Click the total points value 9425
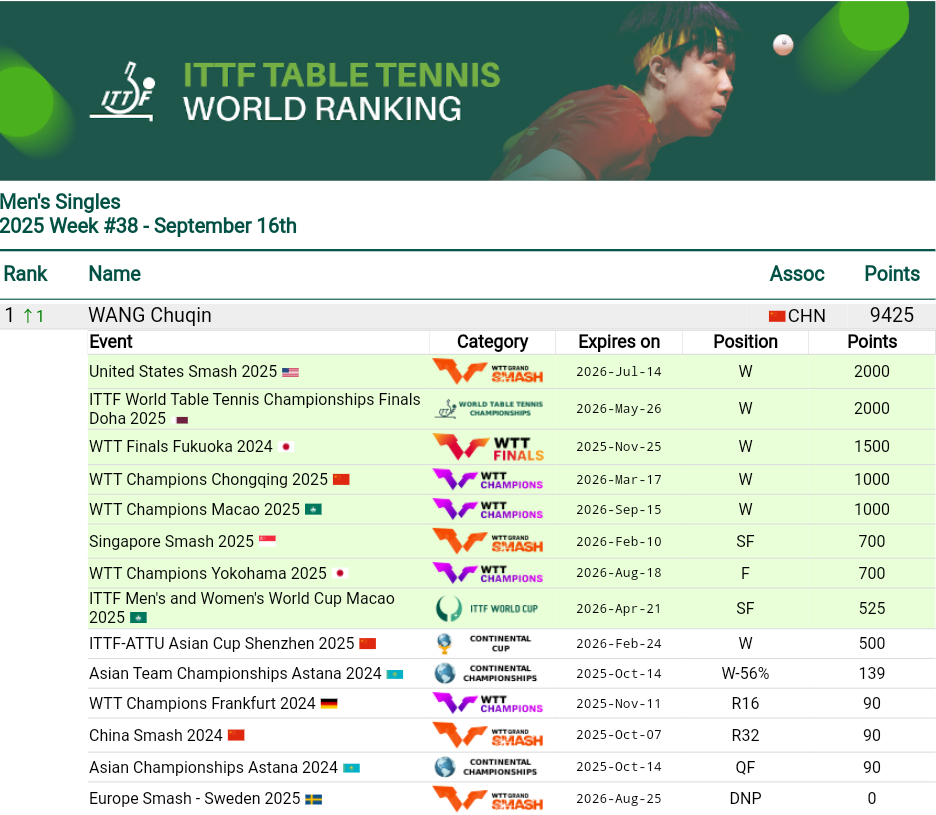 891,315
